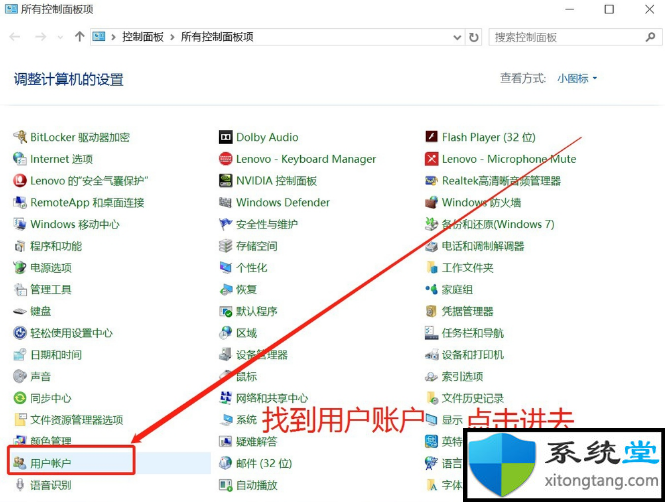
Task: Open Windows Defender icon
Action: (226, 202)
